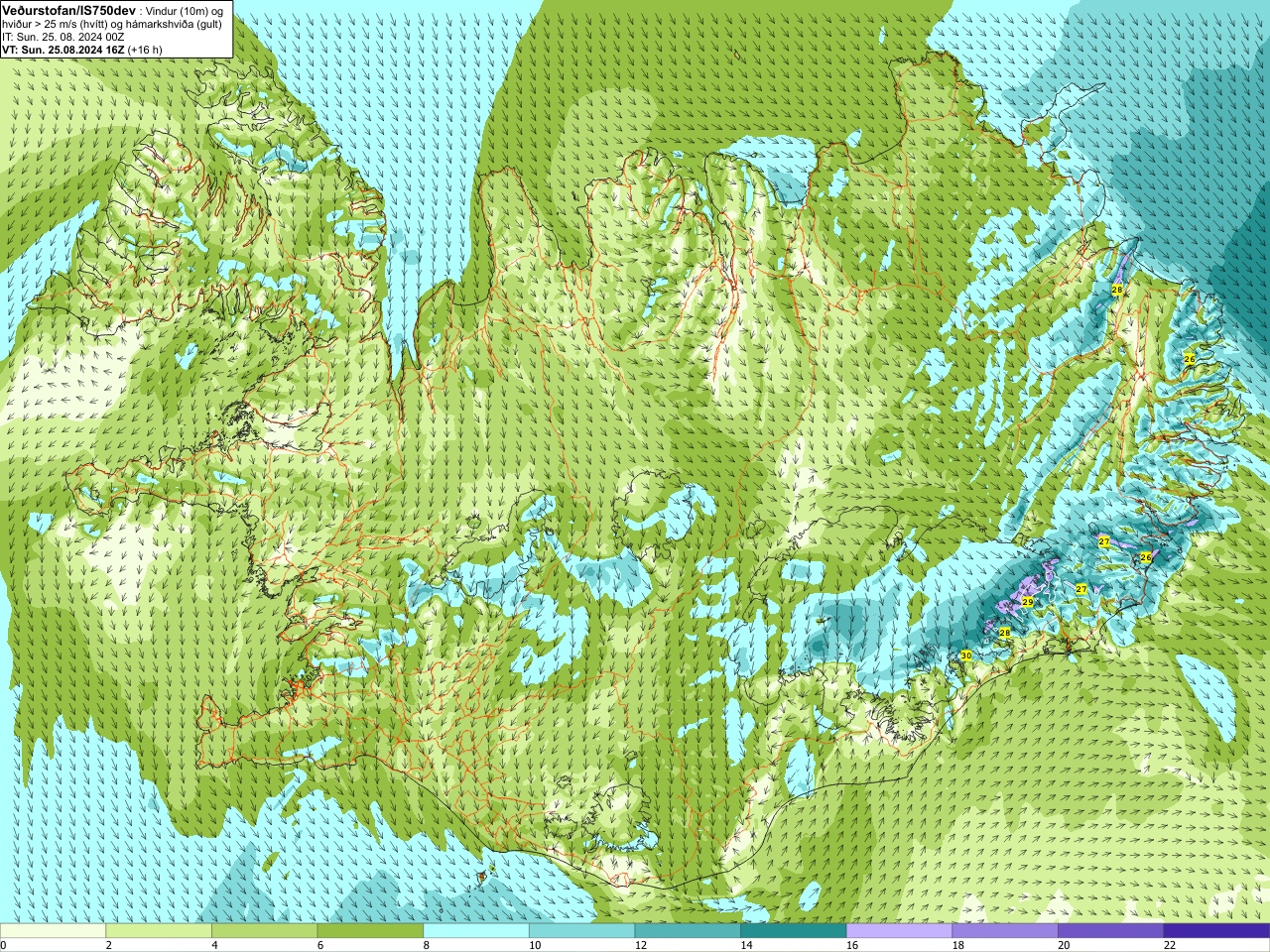Image resolution: width=1270 pixels, height=952 pixels.
Task: Click the northernmost yellow gust marker labeled 28
Action: tap(1117, 290)
